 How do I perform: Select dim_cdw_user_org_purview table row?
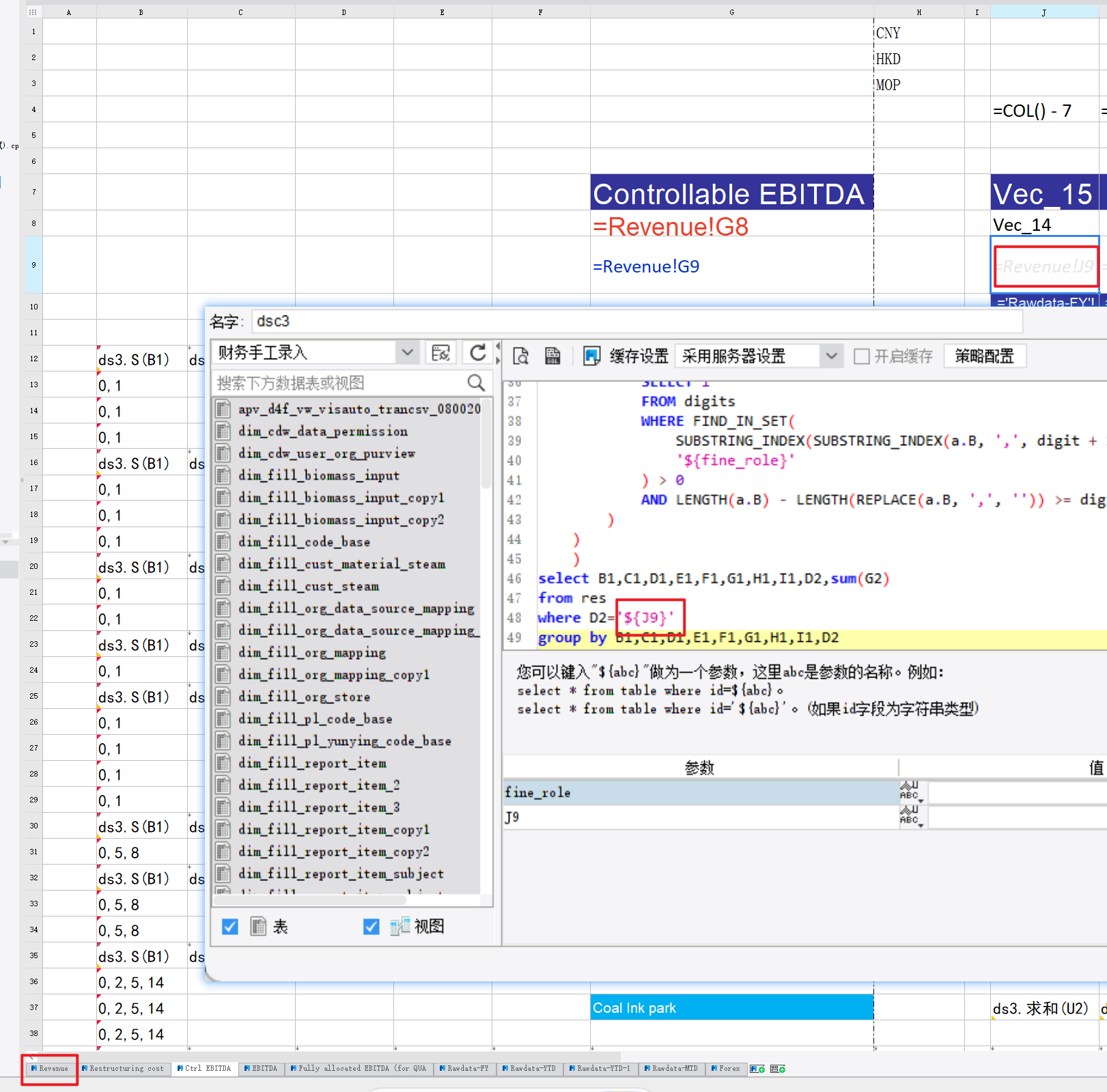(x=347, y=453)
